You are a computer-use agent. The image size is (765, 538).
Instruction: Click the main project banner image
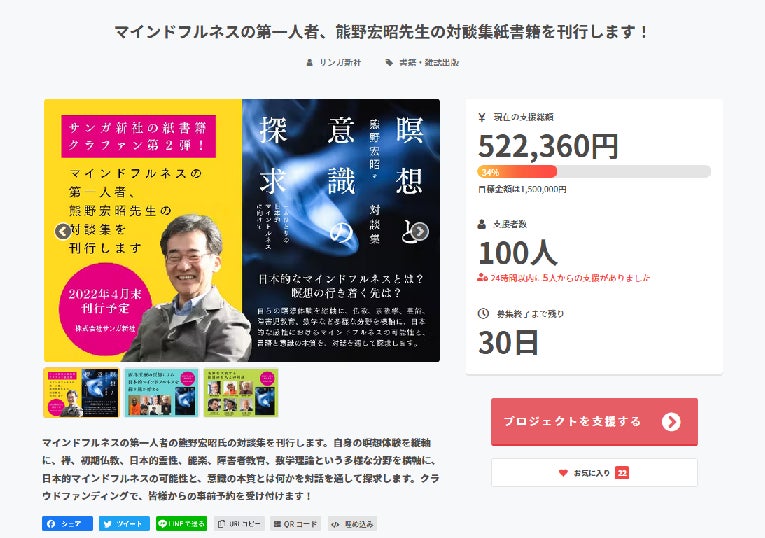click(242, 230)
